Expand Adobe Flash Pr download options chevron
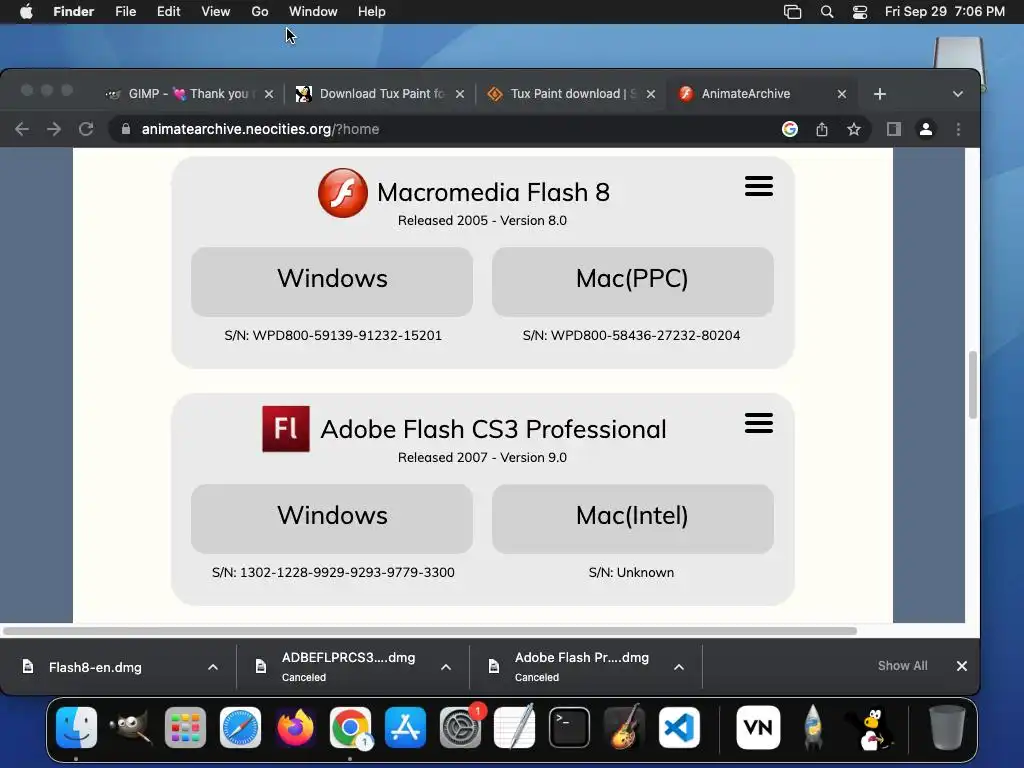Viewport: 1024px width, 768px height. pos(679,667)
